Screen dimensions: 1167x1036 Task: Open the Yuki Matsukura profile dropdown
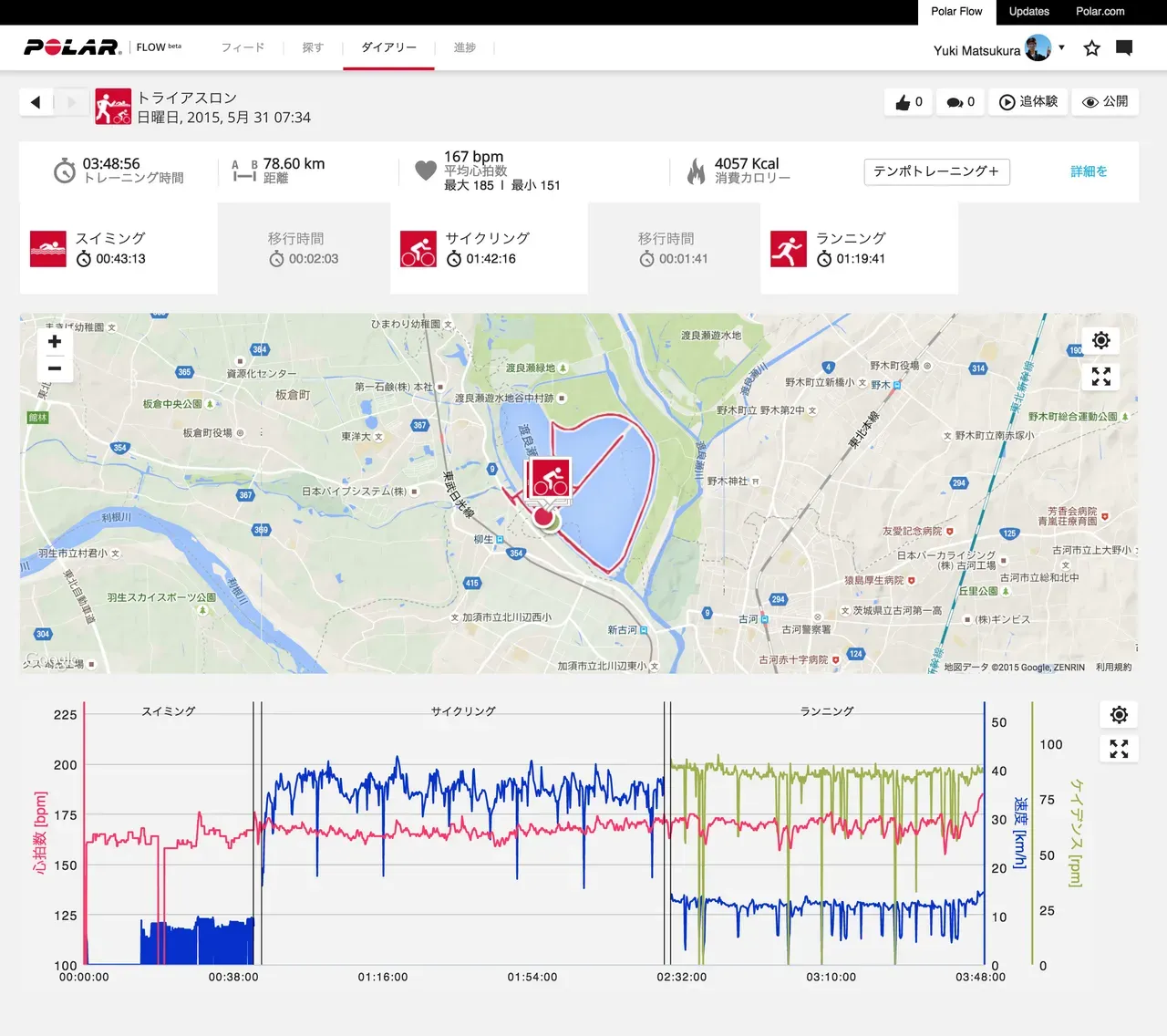[998, 49]
